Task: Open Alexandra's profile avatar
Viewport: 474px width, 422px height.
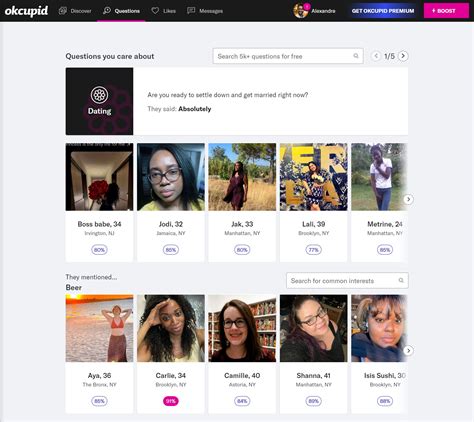Action: (x=300, y=11)
